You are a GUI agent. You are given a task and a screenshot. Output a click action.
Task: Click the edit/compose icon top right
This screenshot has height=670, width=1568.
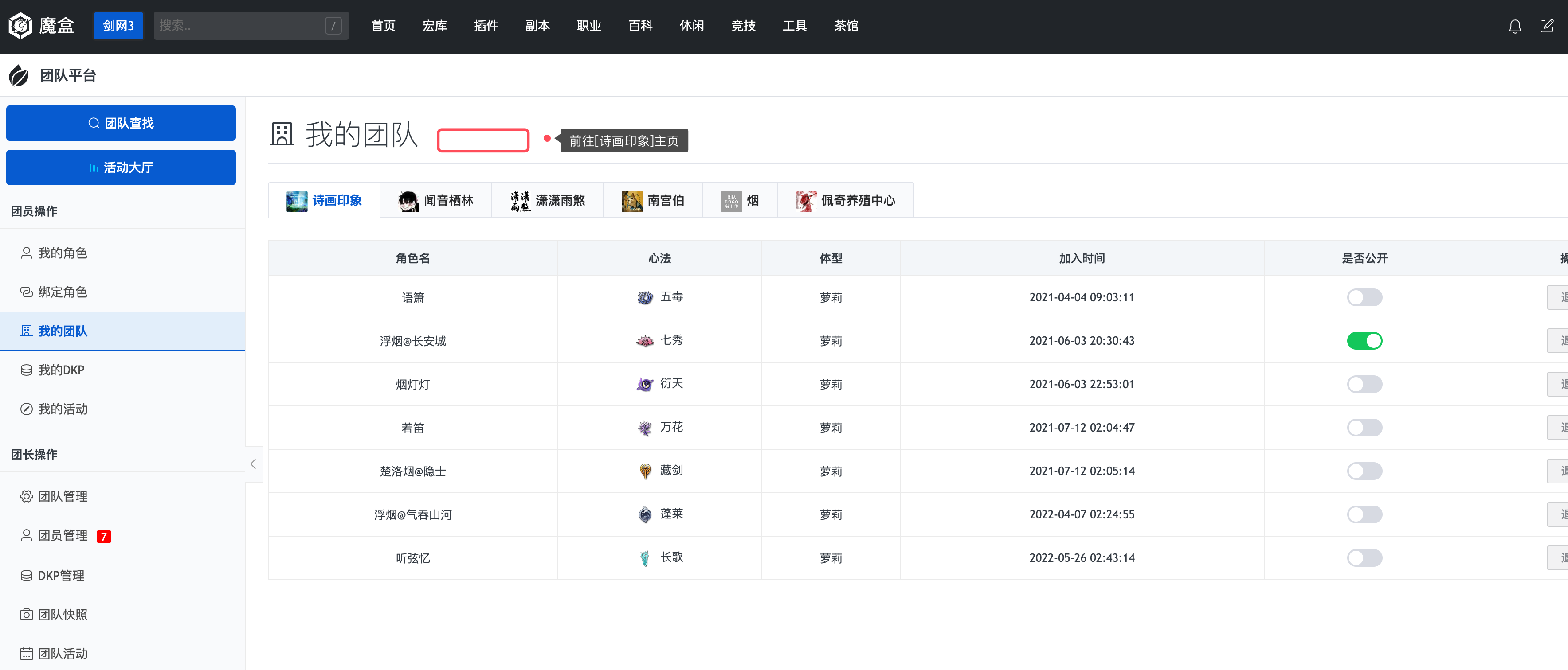(1547, 26)
